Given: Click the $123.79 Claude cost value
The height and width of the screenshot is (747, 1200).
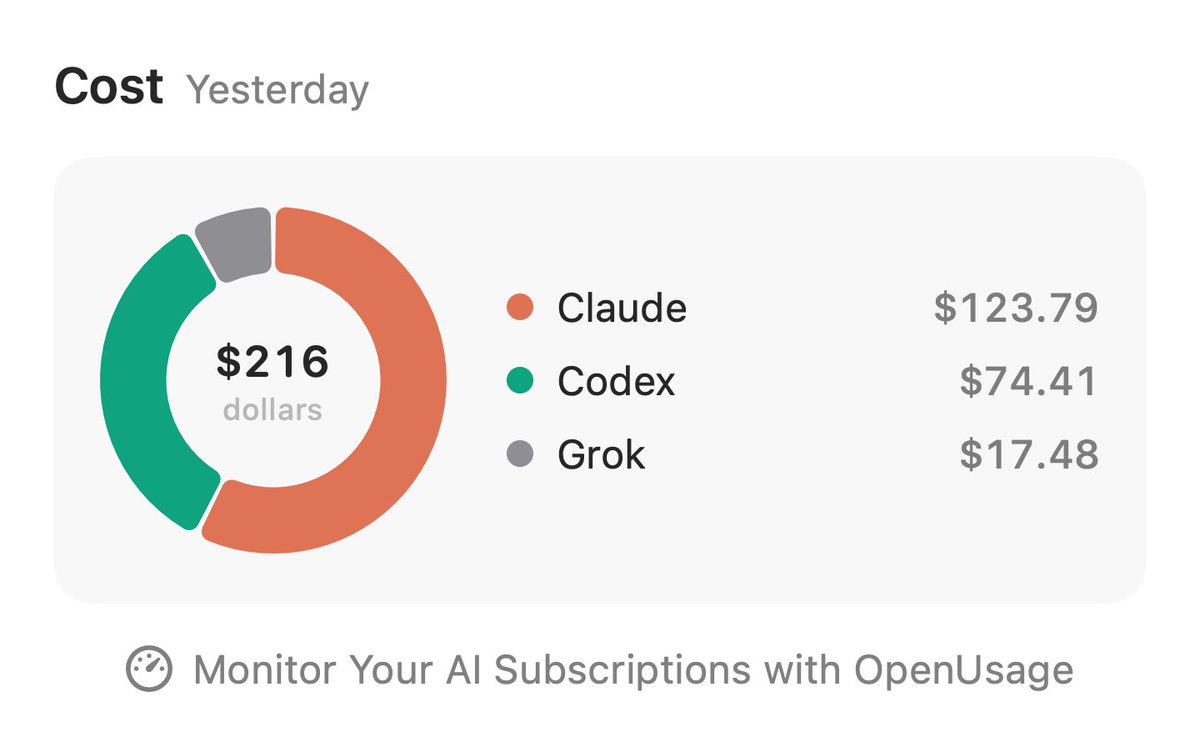Looking at the screenshot, I should point(1016,308).
